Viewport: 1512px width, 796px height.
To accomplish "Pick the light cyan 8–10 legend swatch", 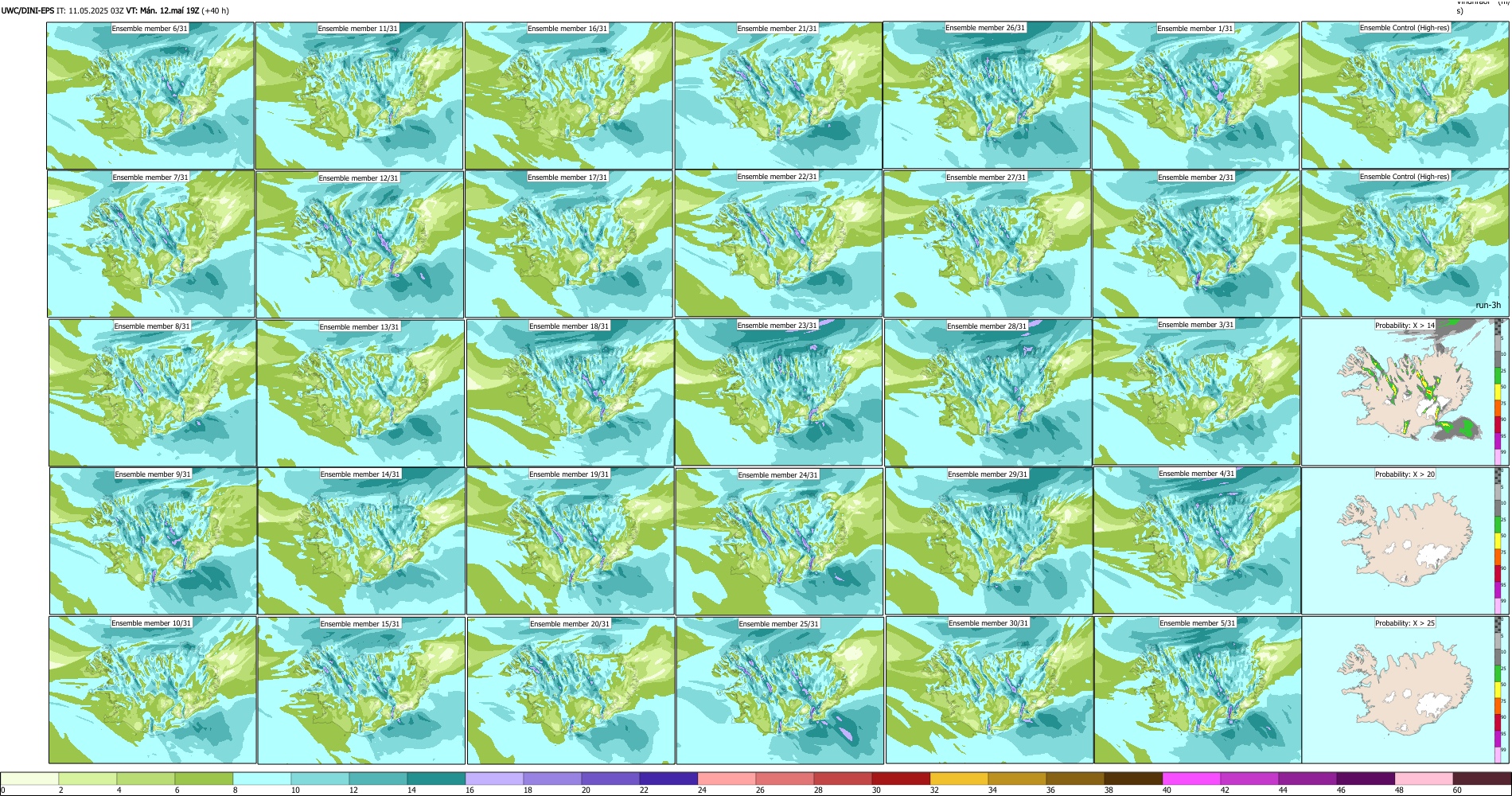I will pos(262,778).
